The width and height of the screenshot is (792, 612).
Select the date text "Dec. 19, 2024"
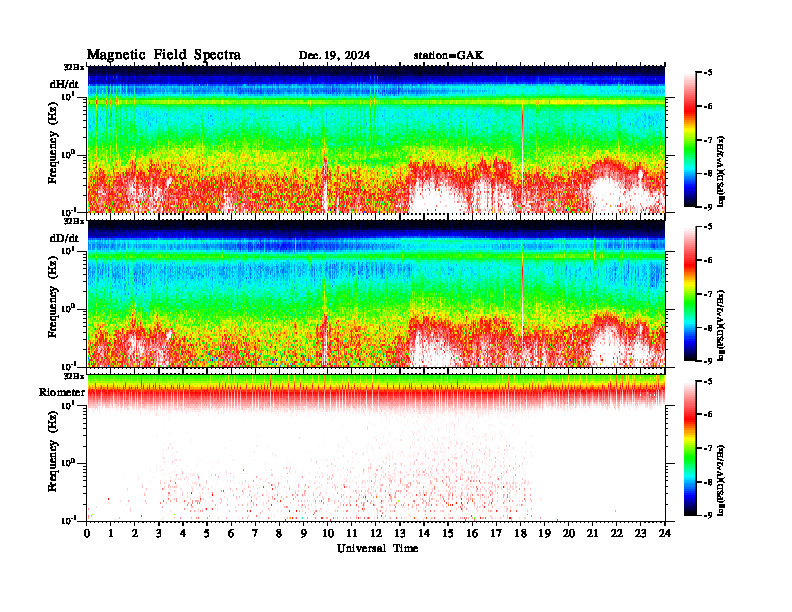(334, 56)
